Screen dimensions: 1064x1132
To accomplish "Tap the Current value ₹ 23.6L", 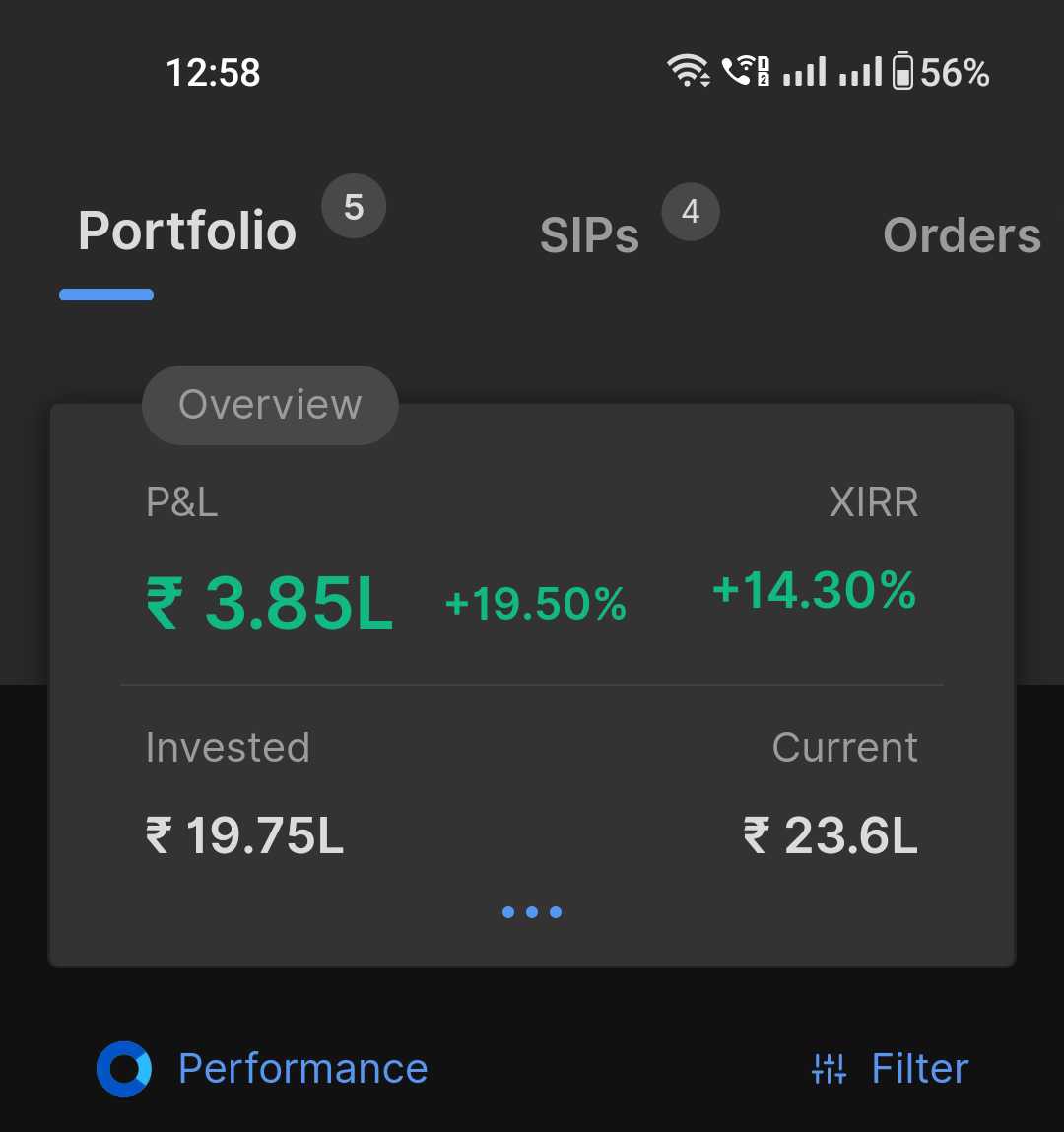I will (x=831, y=835).
